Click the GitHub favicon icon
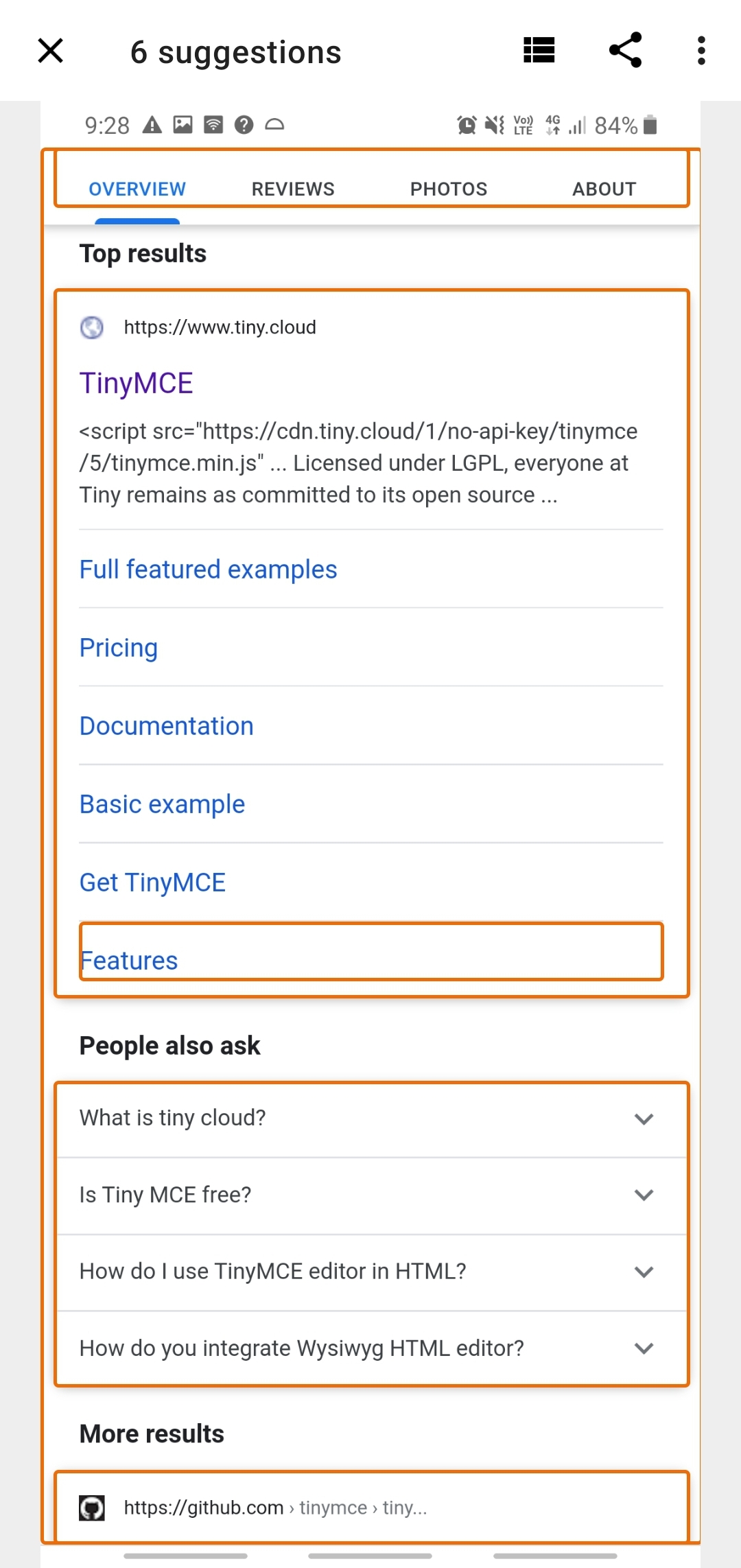741x1568 pixels. [x=92, y=1508]
